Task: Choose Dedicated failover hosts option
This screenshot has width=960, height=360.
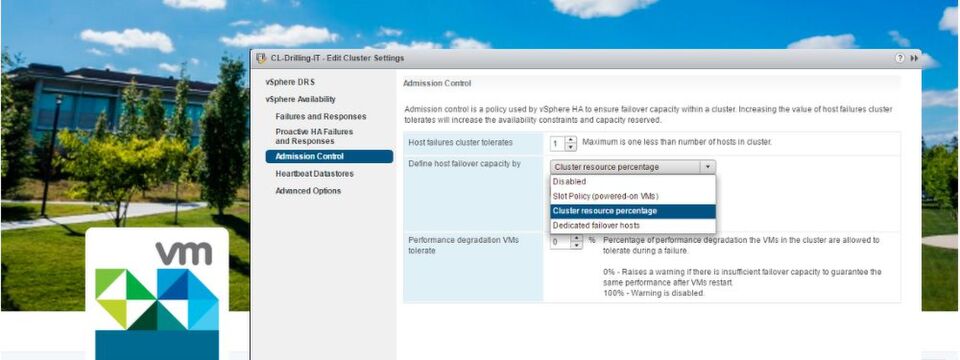Action: tap(632, 226)
